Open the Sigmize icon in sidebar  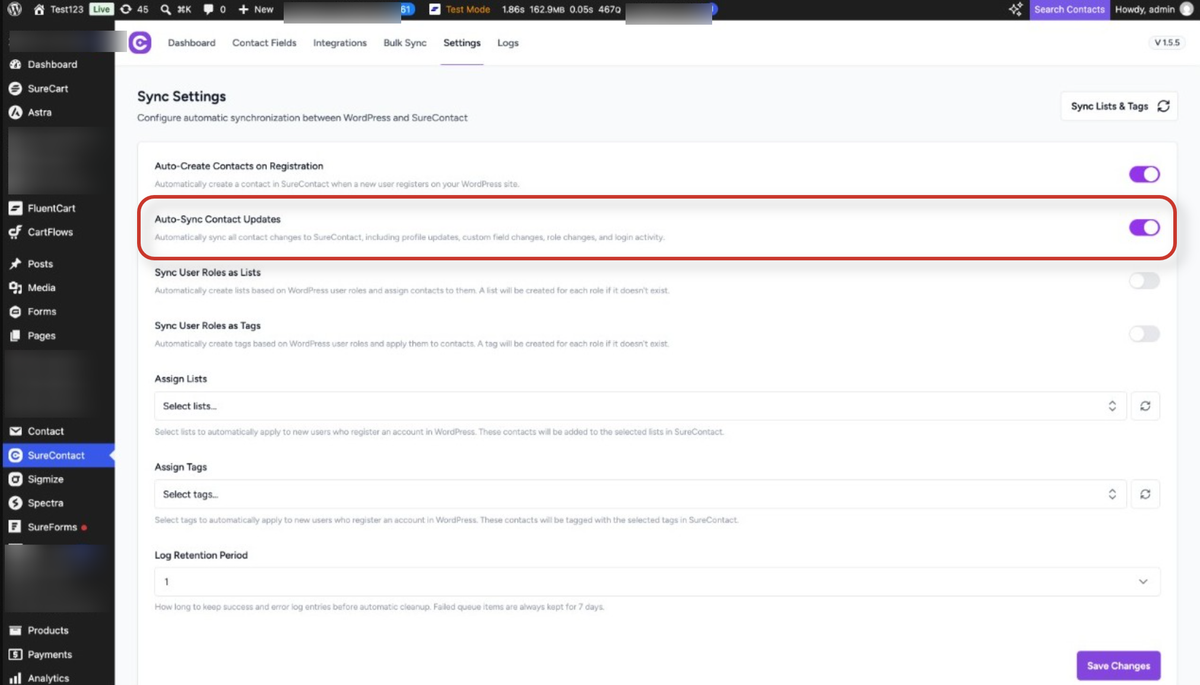point(15,479)
